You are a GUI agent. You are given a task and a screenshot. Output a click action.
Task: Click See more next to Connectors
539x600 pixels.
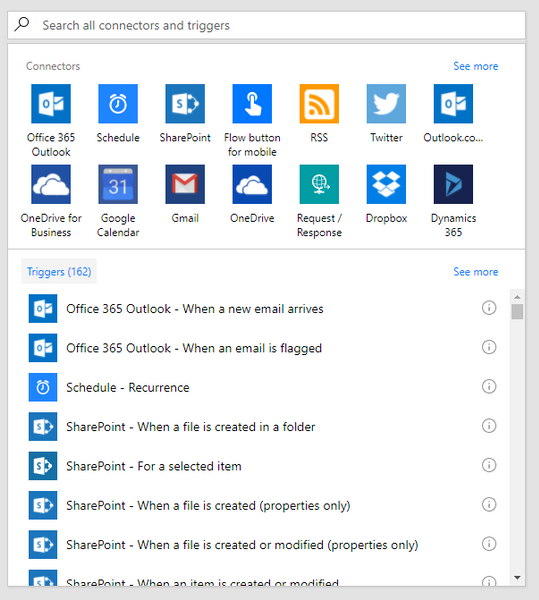pos(475,66)
